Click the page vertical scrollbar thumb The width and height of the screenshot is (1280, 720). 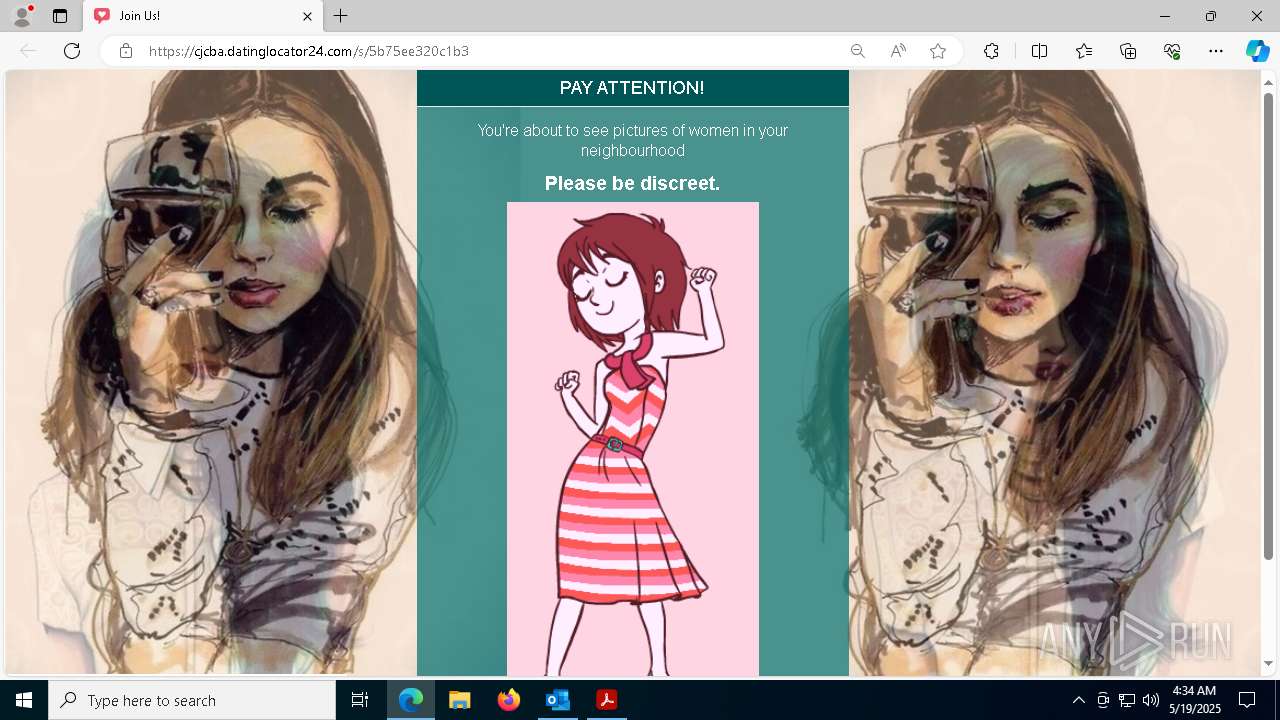point(1268,325)
